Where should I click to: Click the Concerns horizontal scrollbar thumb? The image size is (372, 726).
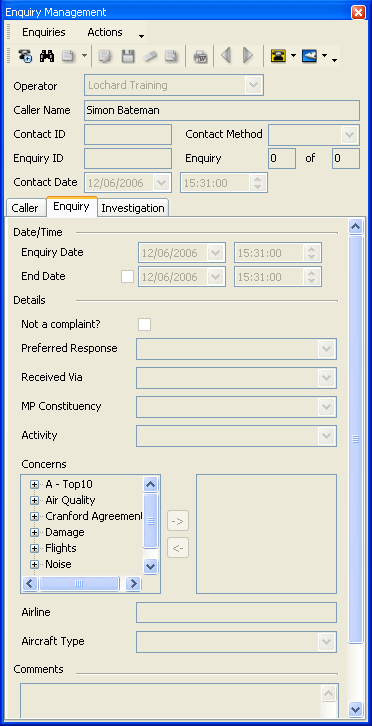[79, 583]
